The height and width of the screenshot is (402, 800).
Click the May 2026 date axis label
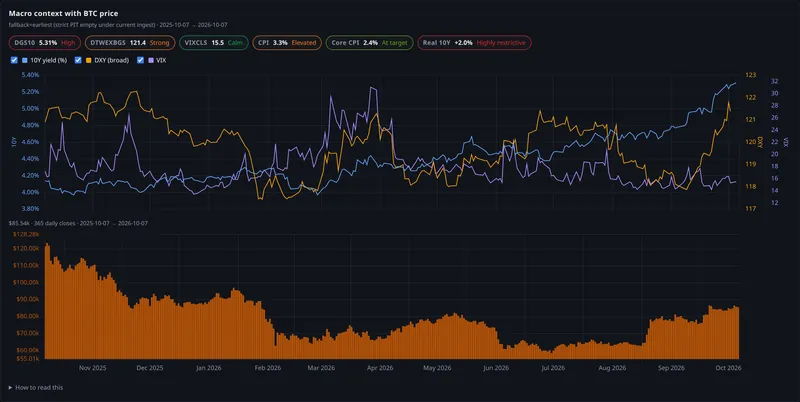click(x=437, y=368)
